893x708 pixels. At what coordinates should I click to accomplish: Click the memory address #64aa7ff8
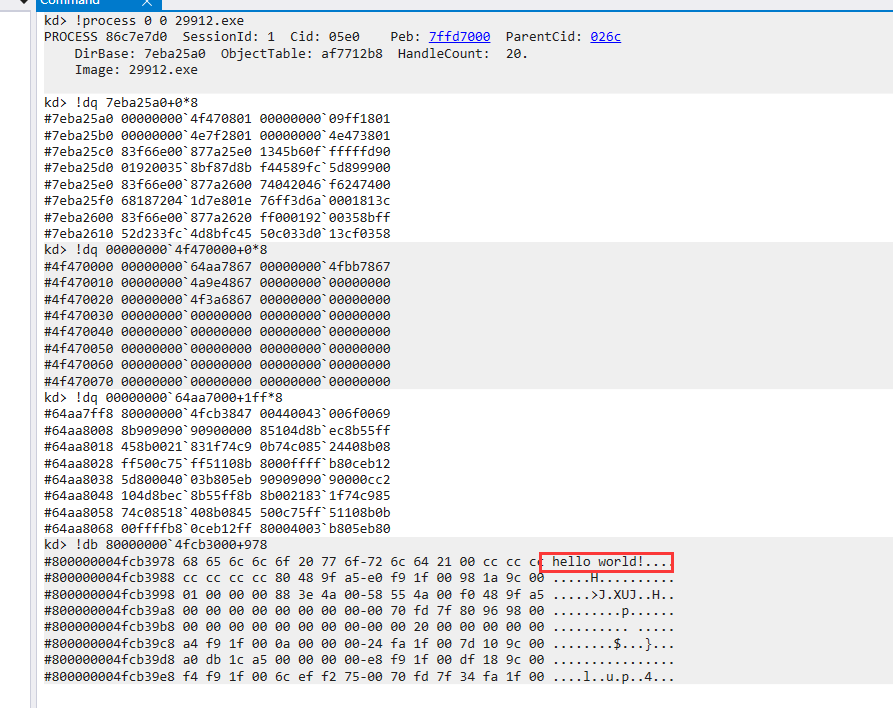(x=78, y=414)
